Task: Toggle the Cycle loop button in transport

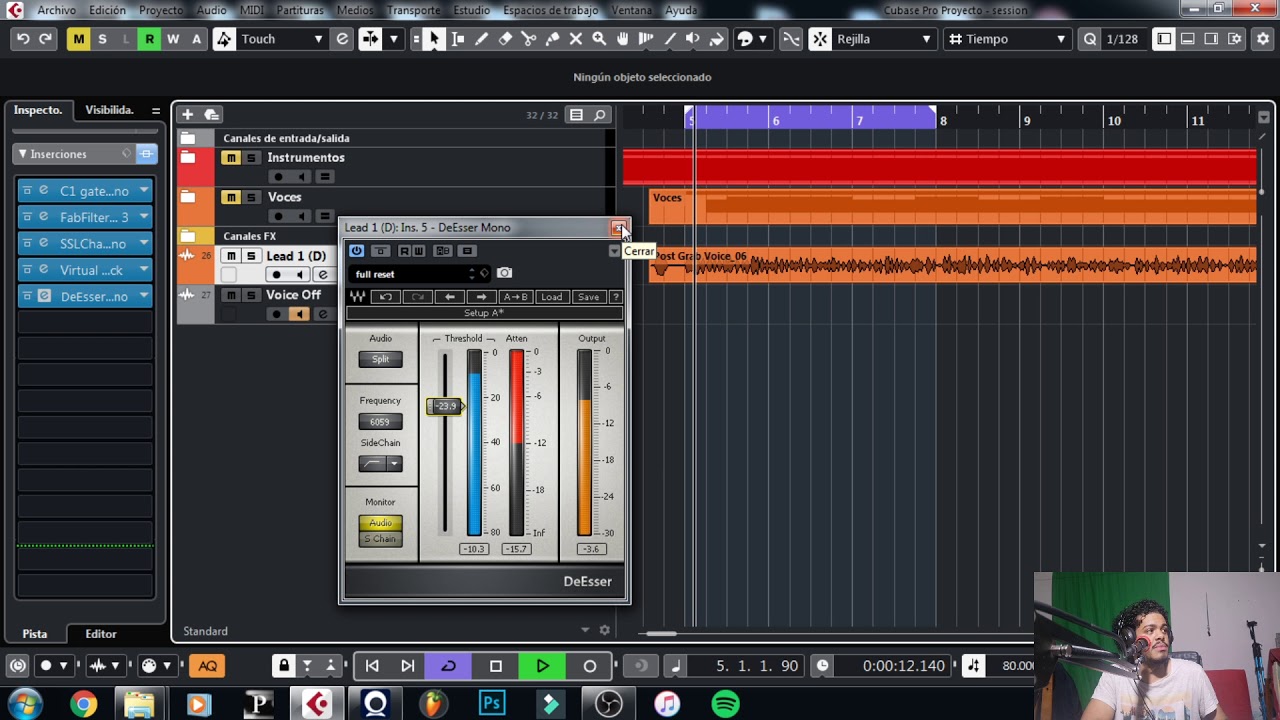Action: pos(449,666)
